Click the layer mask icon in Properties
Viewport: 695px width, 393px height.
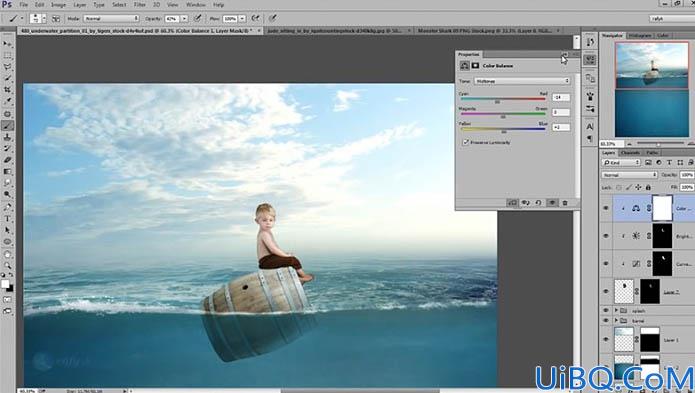(475, 66)
